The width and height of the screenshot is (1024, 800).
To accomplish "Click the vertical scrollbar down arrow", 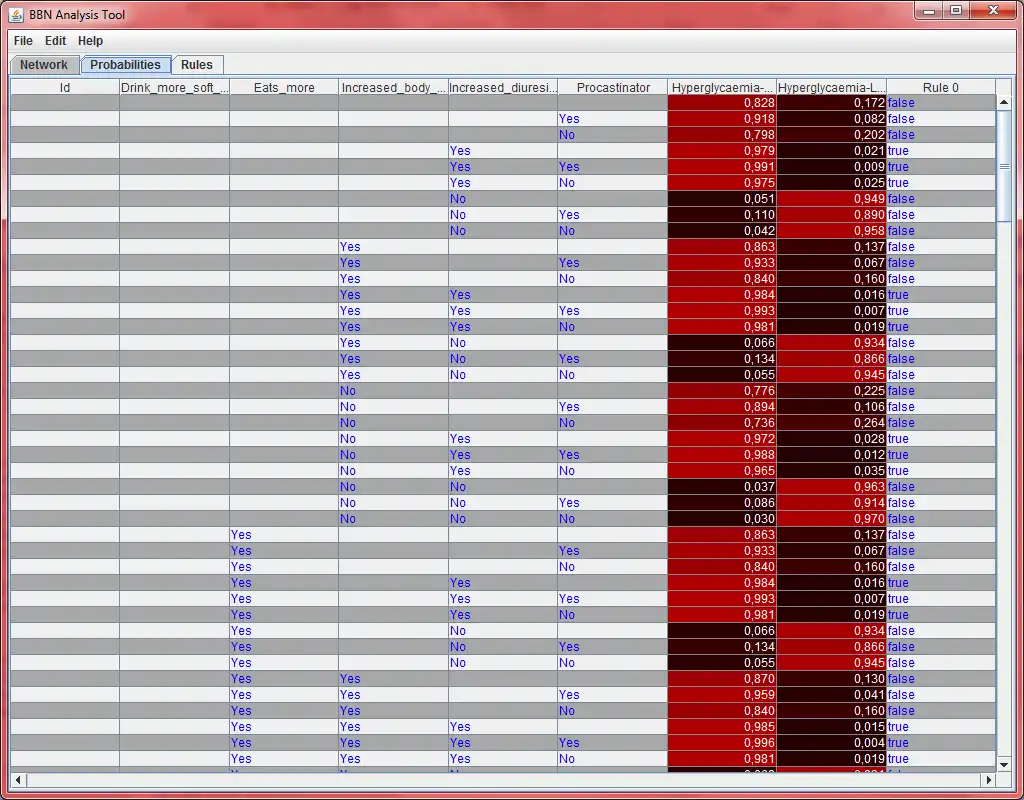I will pos(1004,764).
